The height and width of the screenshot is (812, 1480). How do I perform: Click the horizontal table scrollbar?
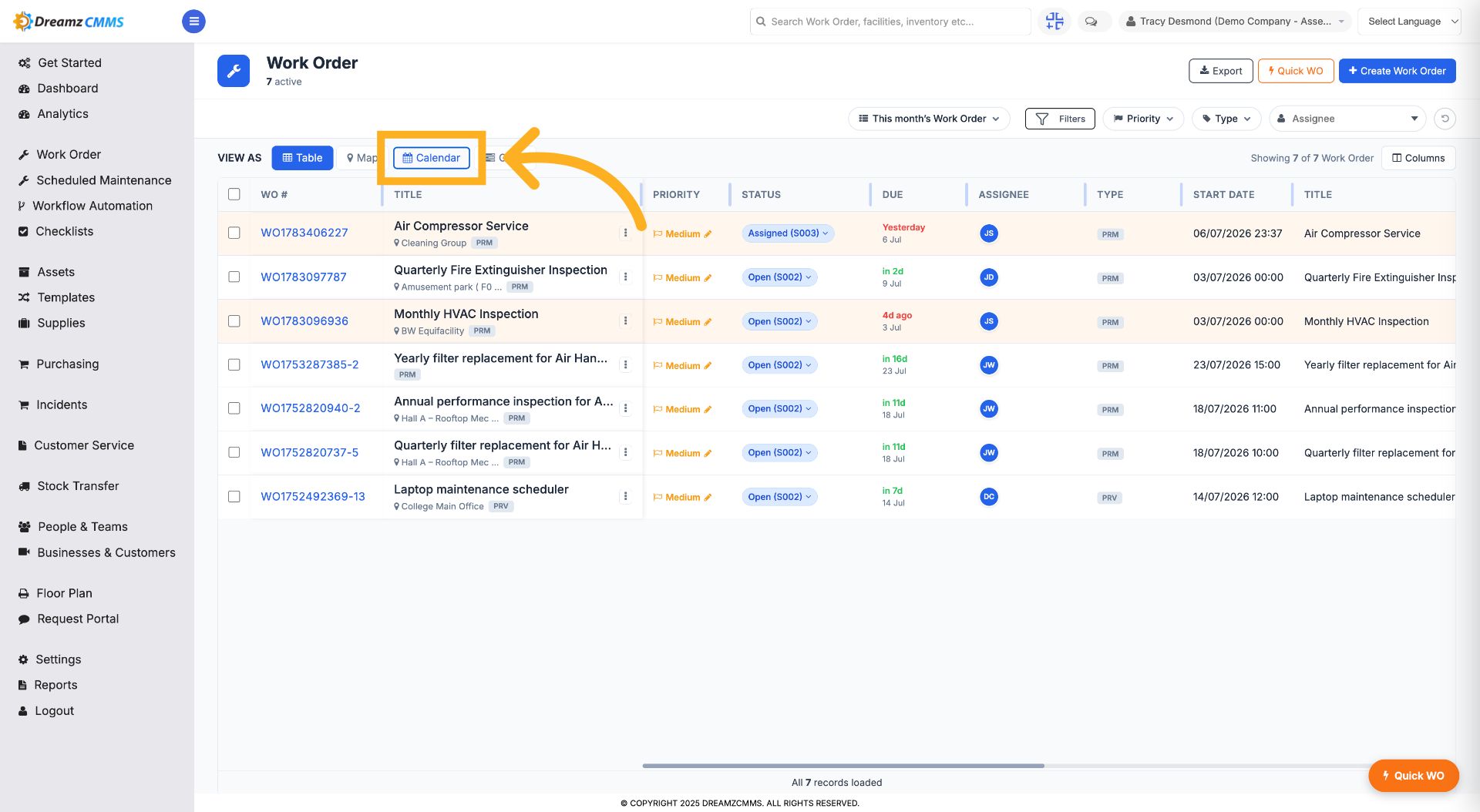tap(843, 766)
